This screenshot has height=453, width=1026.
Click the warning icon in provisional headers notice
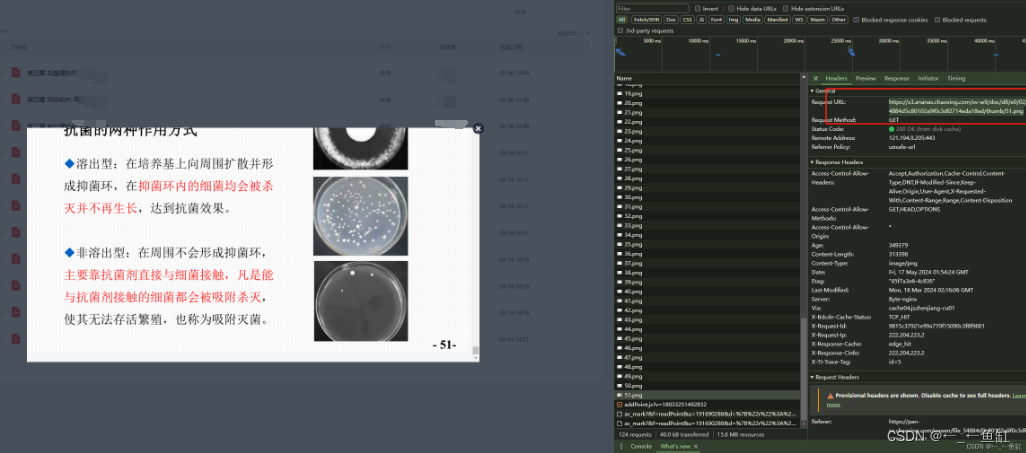830,396
